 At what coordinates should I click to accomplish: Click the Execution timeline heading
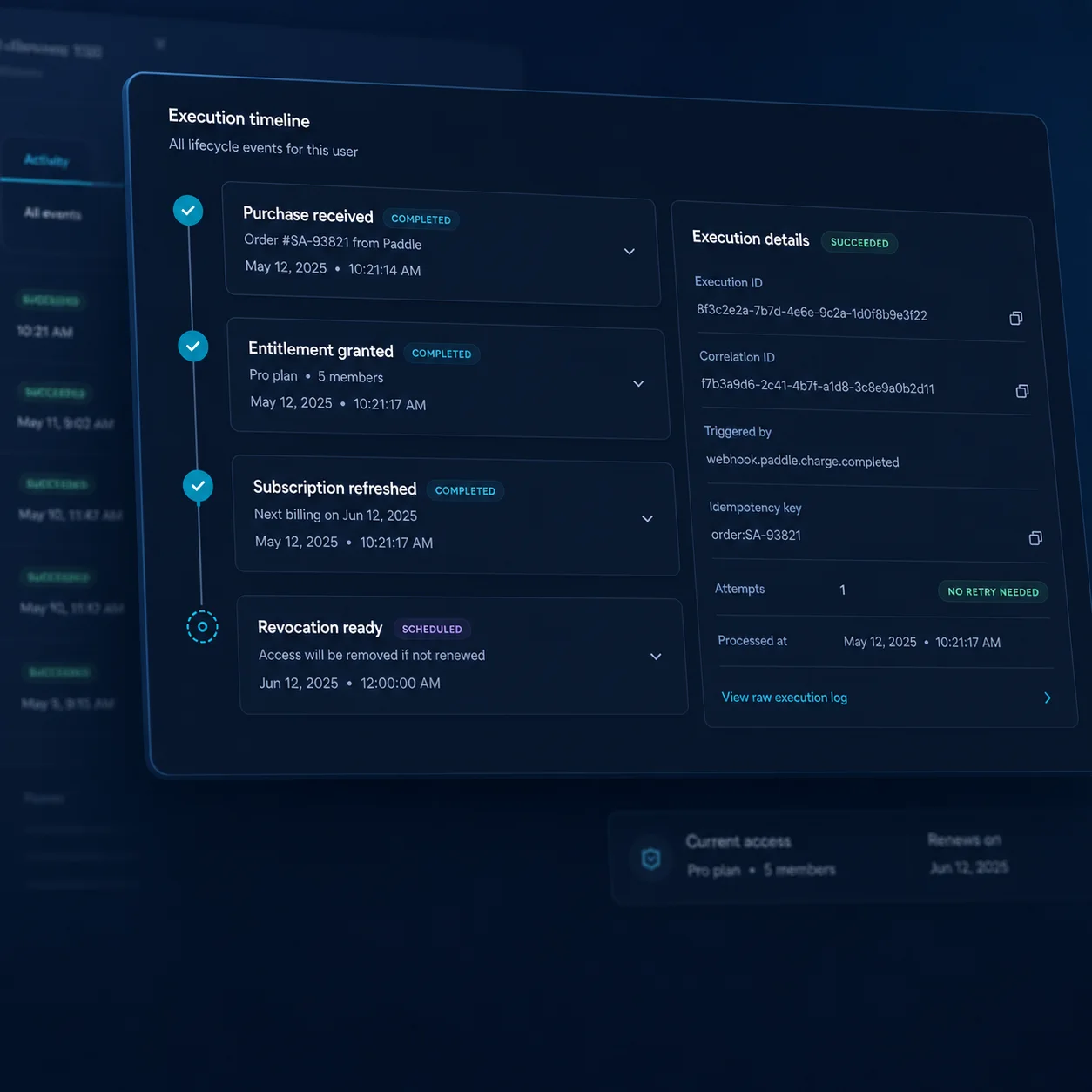(x=239, y=118)
